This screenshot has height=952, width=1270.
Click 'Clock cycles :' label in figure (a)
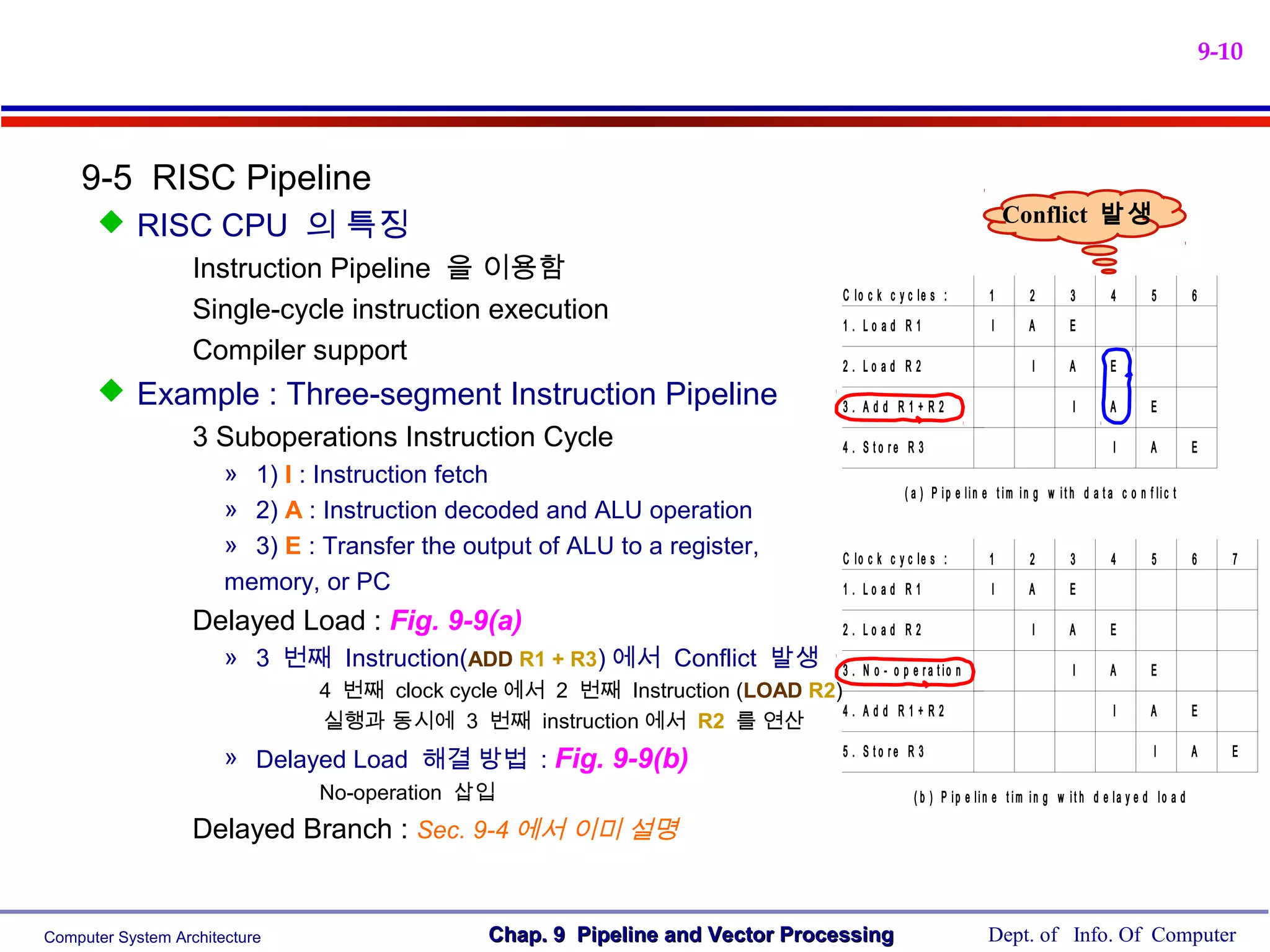pyautogui.click(x=895, y=296)
